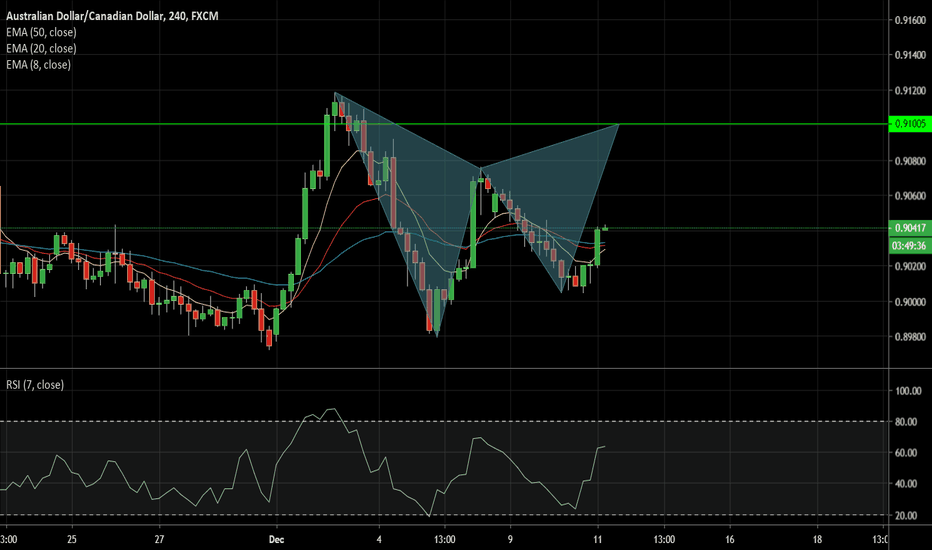Click the 0.89800 price axis value
Screen dimensions: 932x550
coord(911,337)
